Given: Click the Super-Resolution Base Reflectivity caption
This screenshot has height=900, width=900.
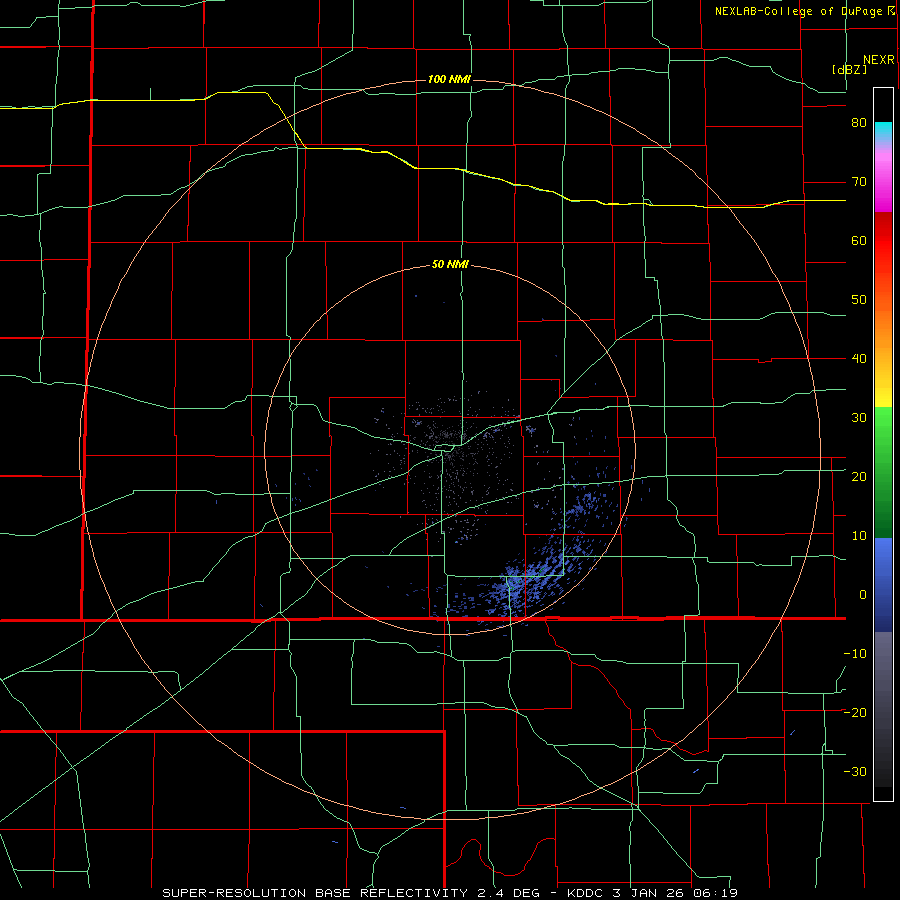Looking at the screenshot, I should [449, 893].
